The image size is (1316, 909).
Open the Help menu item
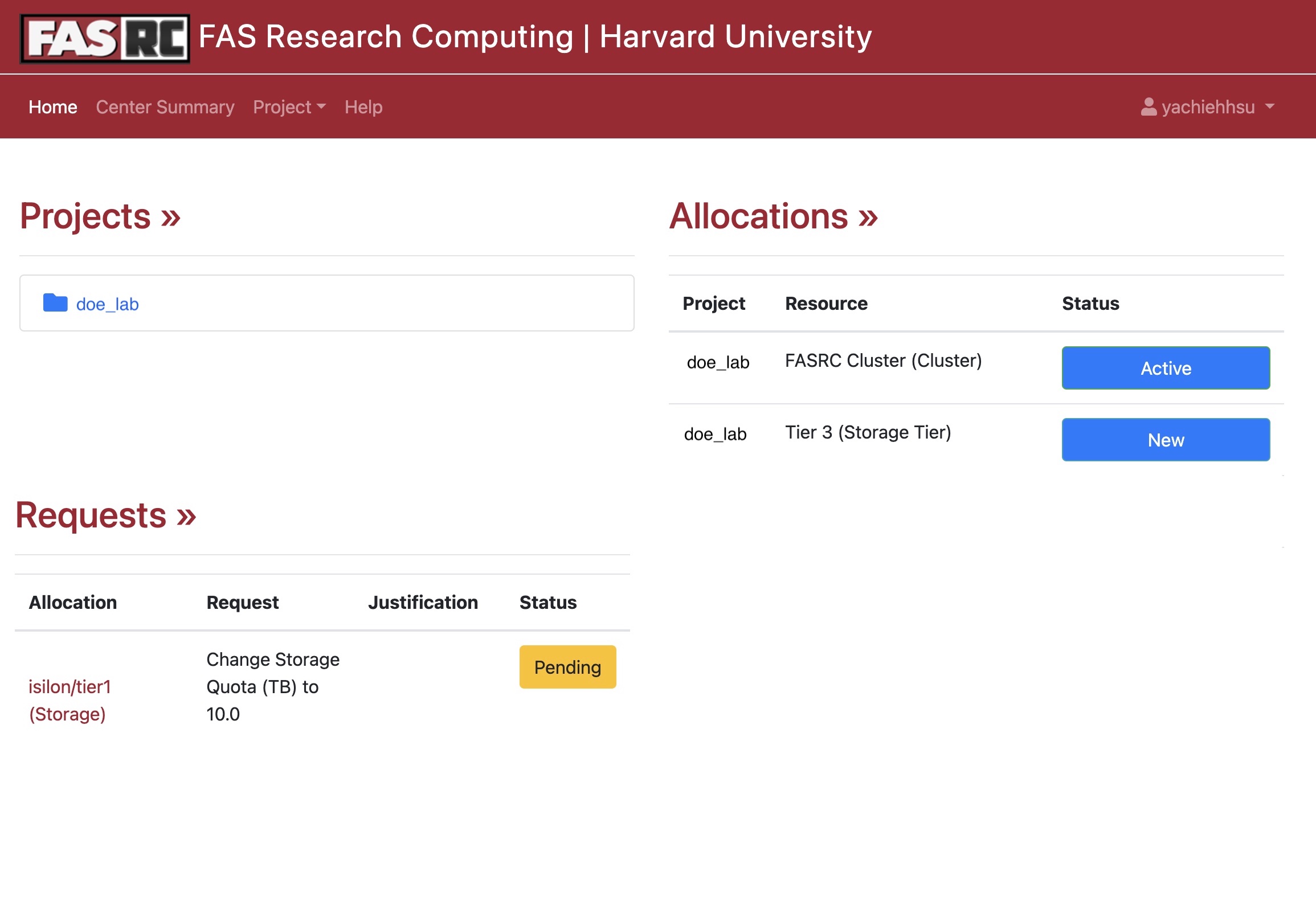[363, 107]
